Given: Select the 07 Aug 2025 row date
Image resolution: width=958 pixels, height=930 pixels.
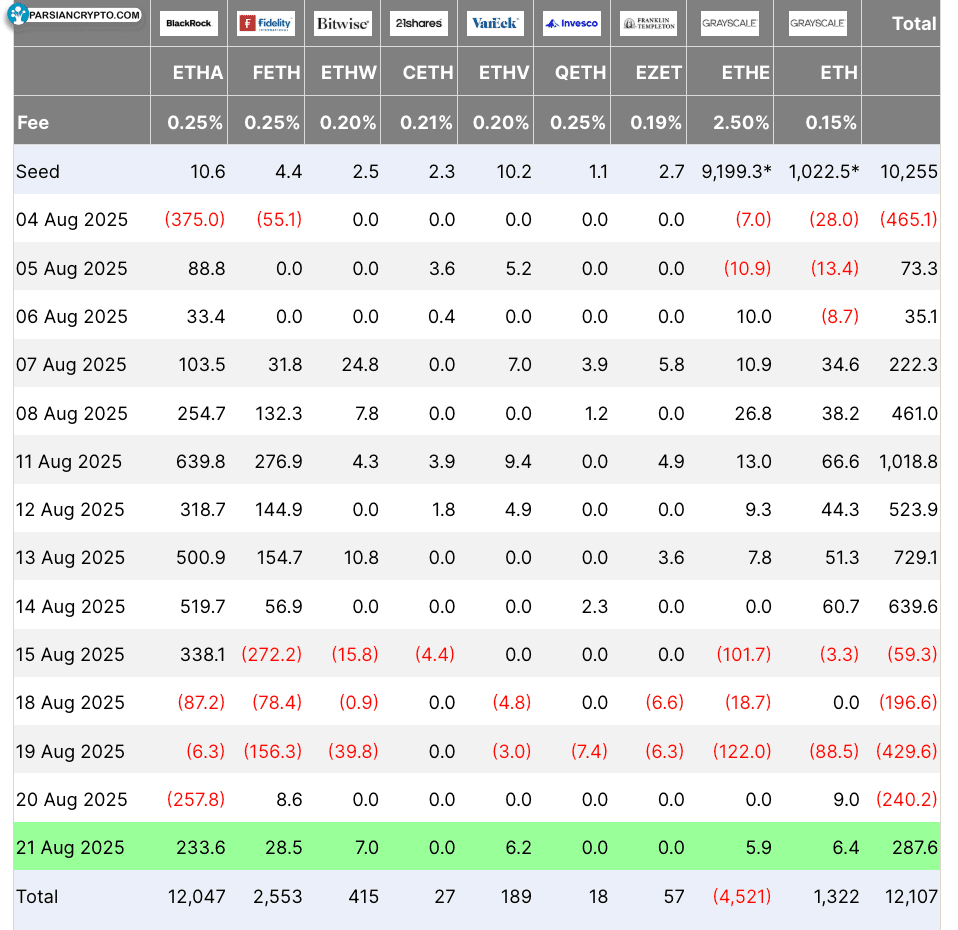Looking at the screenshot, I should pyautogui.click(x=71, y=365).
